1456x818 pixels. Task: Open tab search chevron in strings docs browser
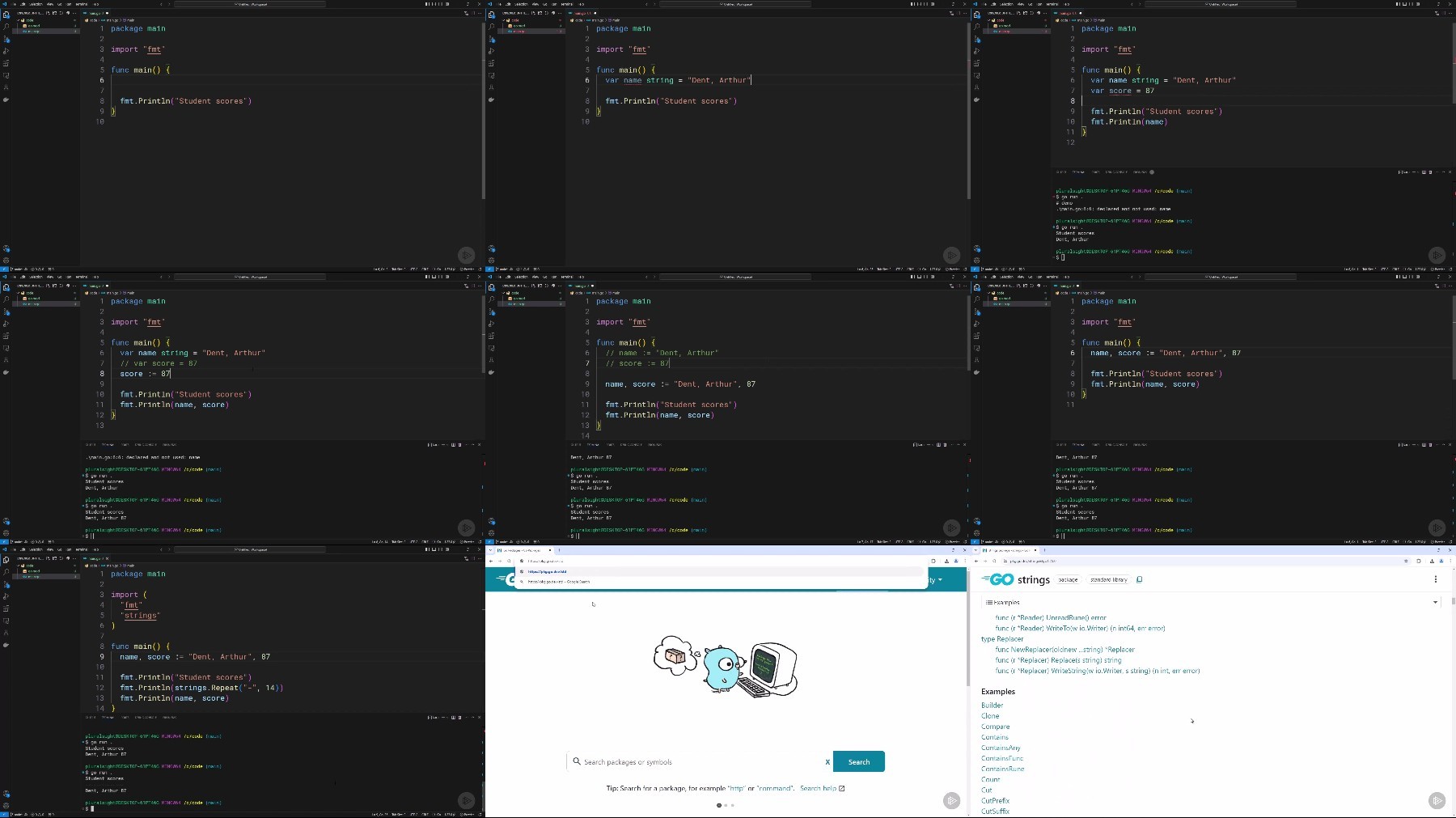point(976,550)
